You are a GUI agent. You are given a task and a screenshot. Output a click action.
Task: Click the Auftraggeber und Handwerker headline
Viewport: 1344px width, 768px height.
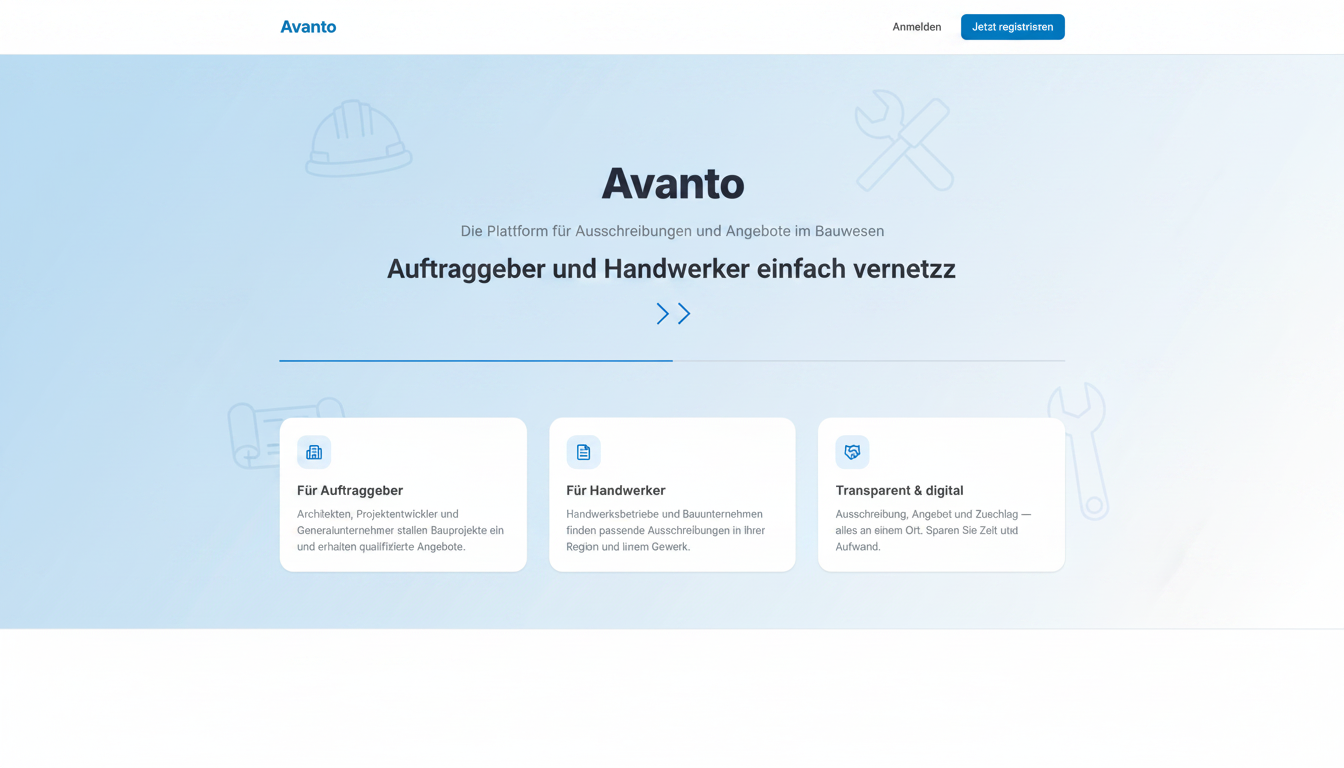(671, 269)
